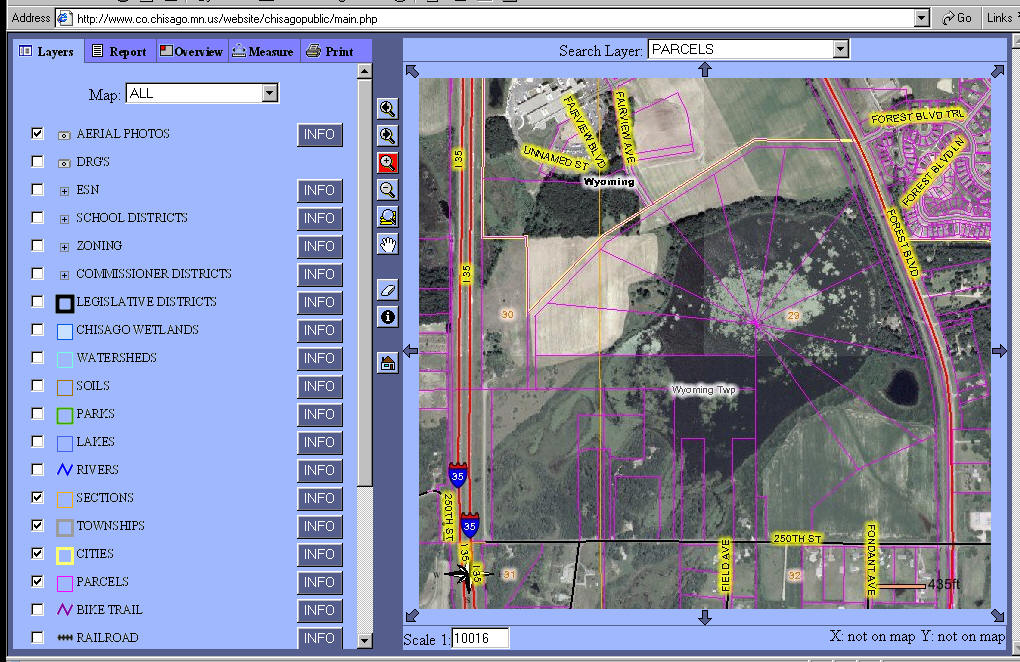This screenshot has width=1020, height=662.
Task: Click the CHISAGO WETLANDS blue color swatch
Action: point(64,329)
